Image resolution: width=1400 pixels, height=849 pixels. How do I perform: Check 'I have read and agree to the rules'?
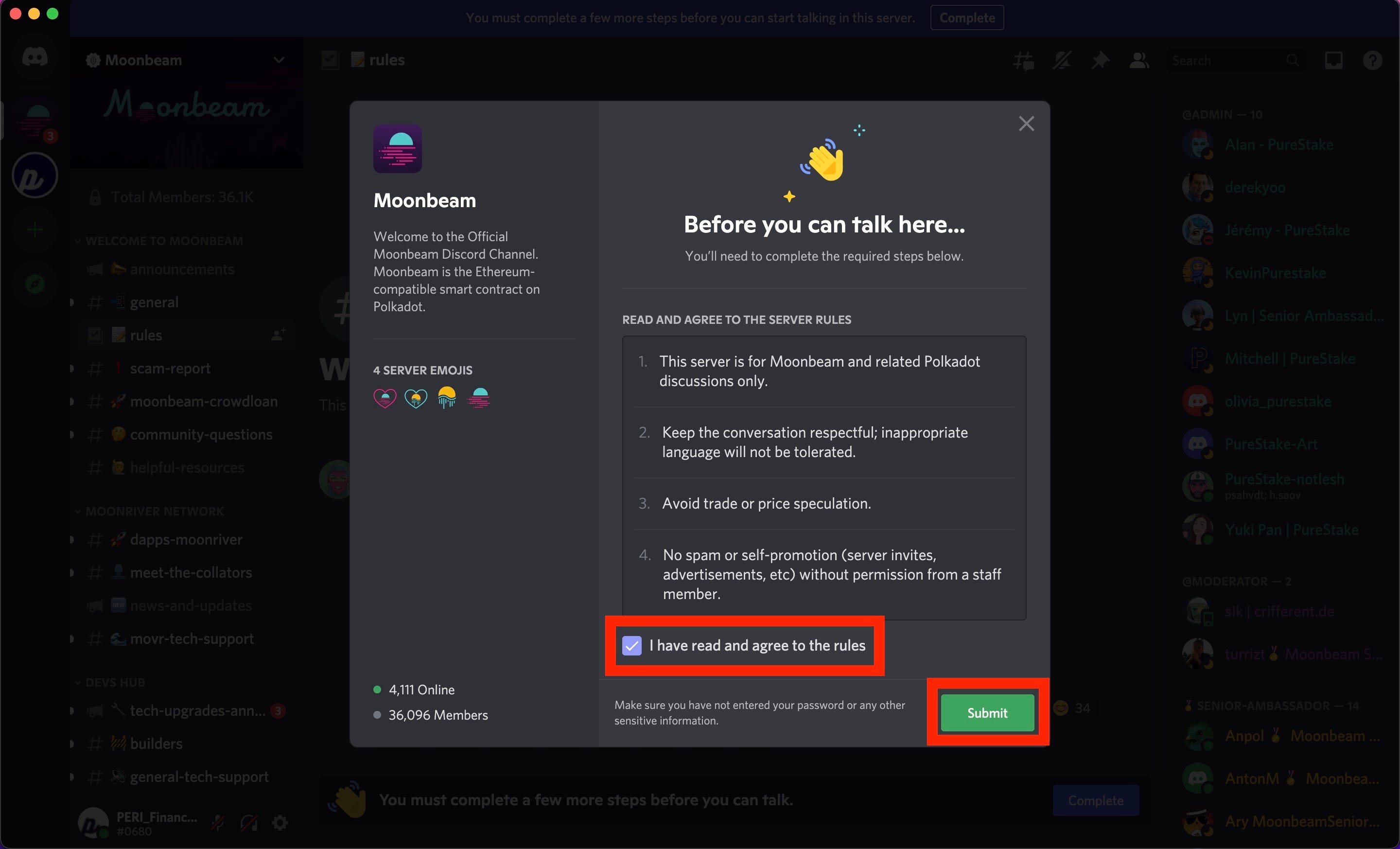point(632,646)
